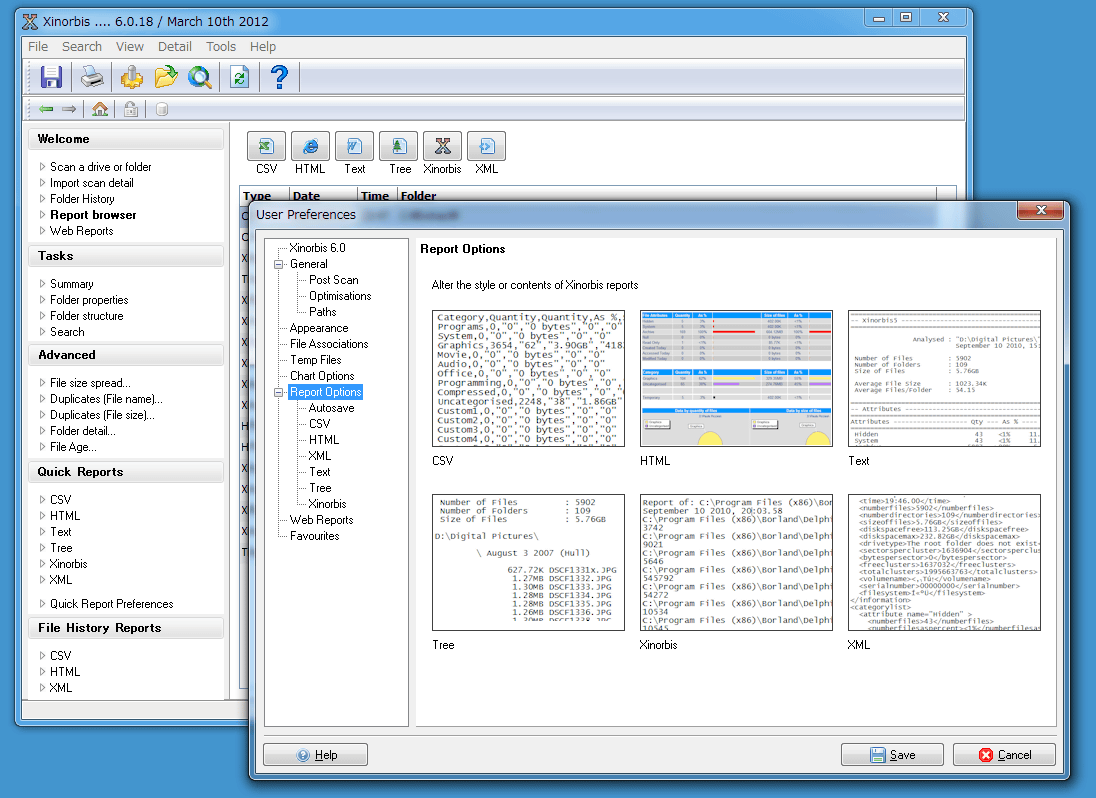Open the Tree report preview thumbnail
Screen dimensions: 1096x798
pos(528,563)
